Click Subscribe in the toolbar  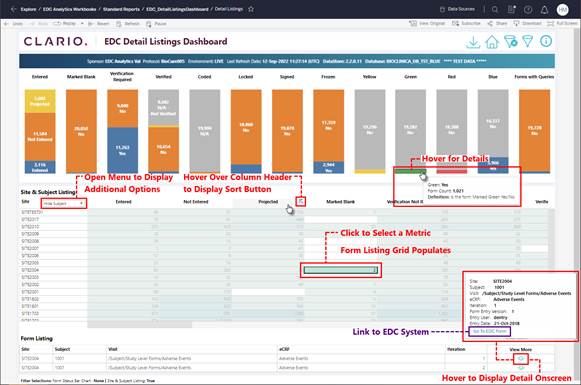[466, 23]
